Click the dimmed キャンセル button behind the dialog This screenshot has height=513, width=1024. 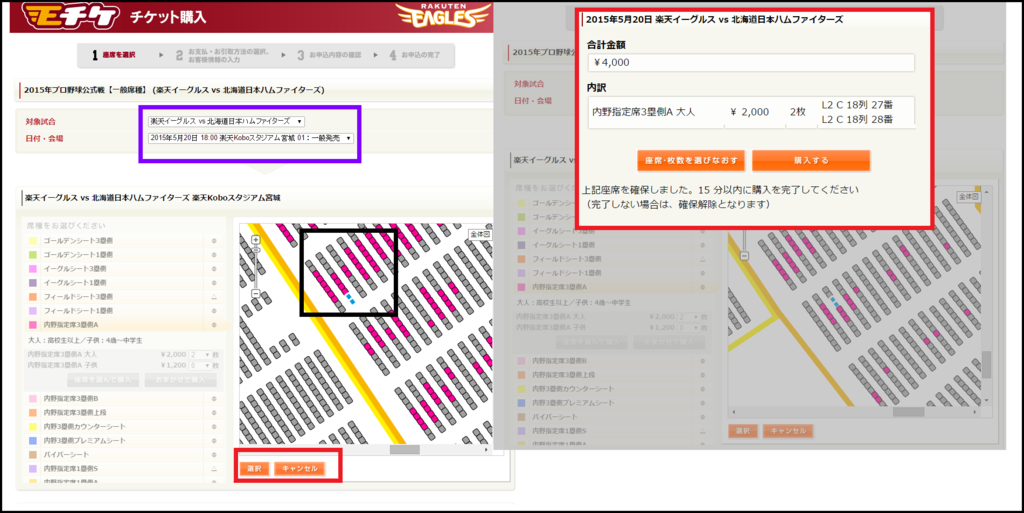click(788, 431)
